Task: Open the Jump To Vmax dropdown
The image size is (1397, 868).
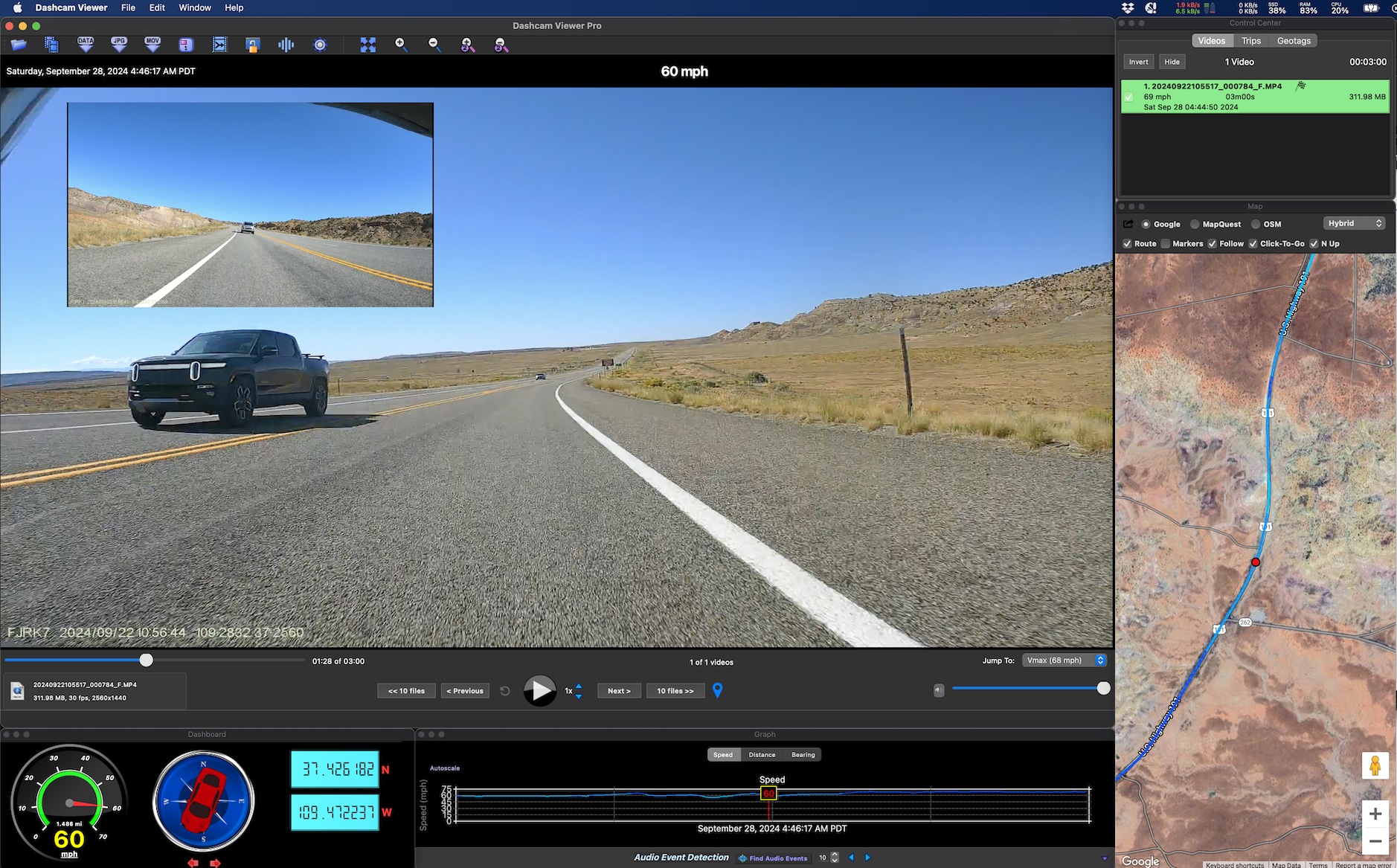Action: tap(1064, 660)
